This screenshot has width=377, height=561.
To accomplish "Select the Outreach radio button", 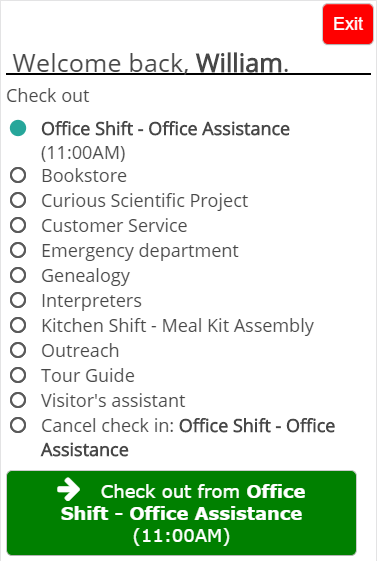I will [x=18, y=351].
